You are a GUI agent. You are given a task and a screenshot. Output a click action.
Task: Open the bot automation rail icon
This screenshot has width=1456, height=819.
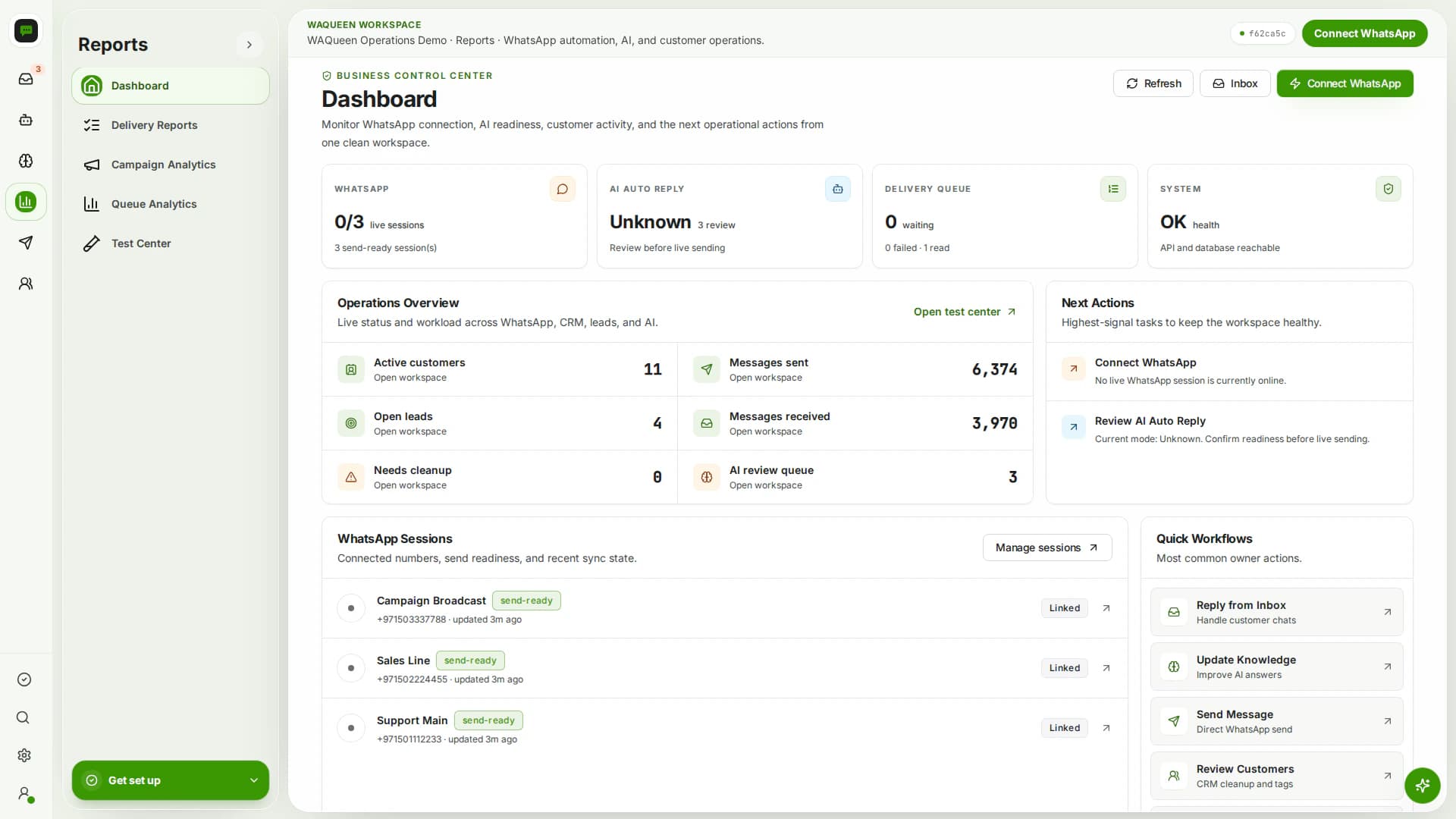(26, 120)
